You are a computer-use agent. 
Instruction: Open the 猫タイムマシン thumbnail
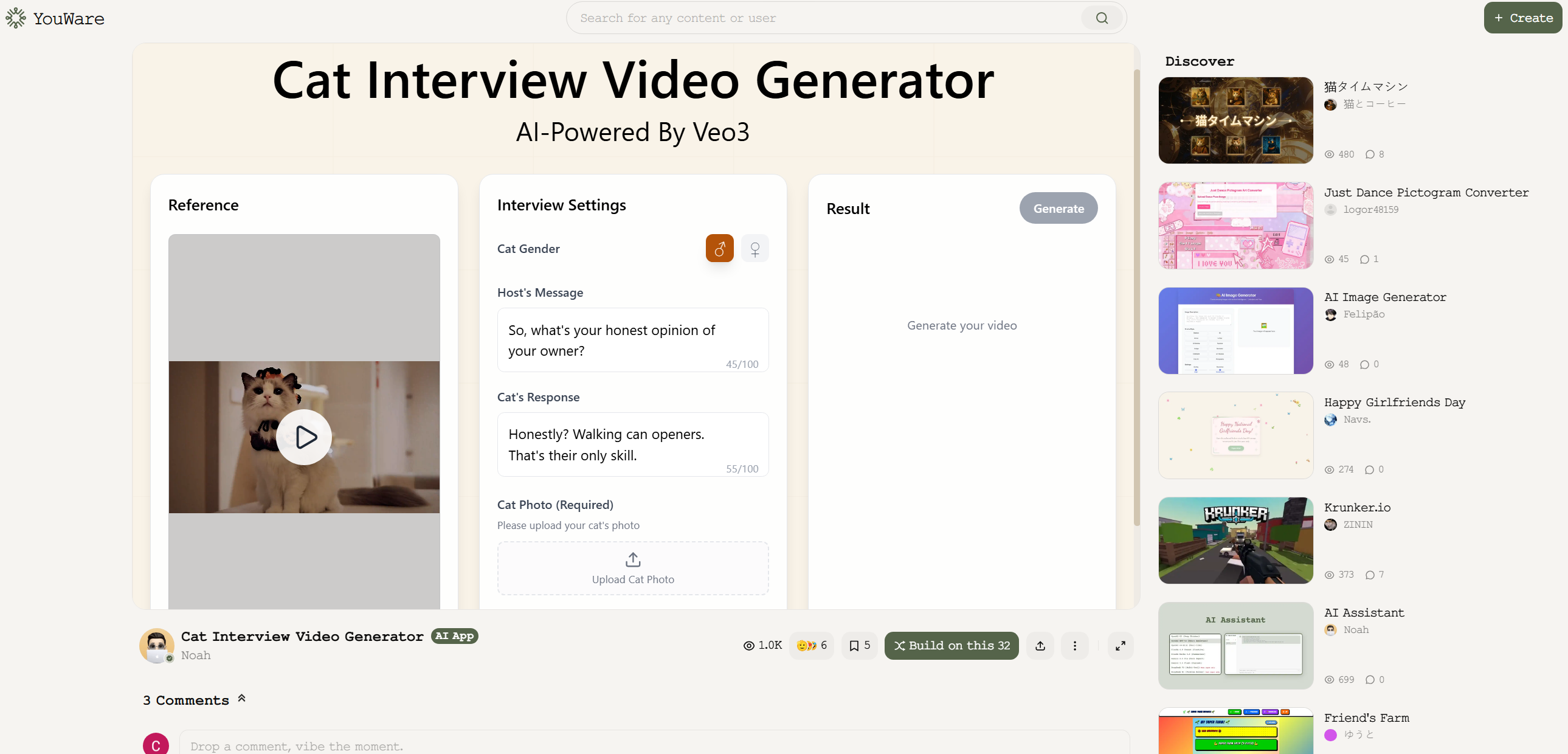1235,120
